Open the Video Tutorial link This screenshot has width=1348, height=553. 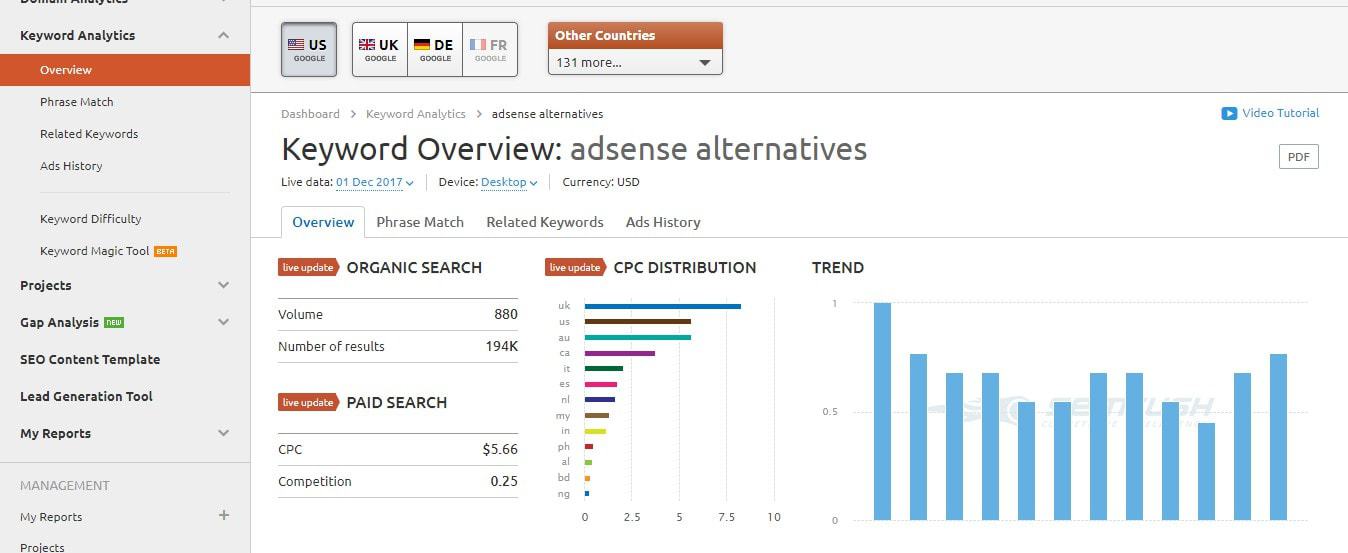(x=1280, y=113)
